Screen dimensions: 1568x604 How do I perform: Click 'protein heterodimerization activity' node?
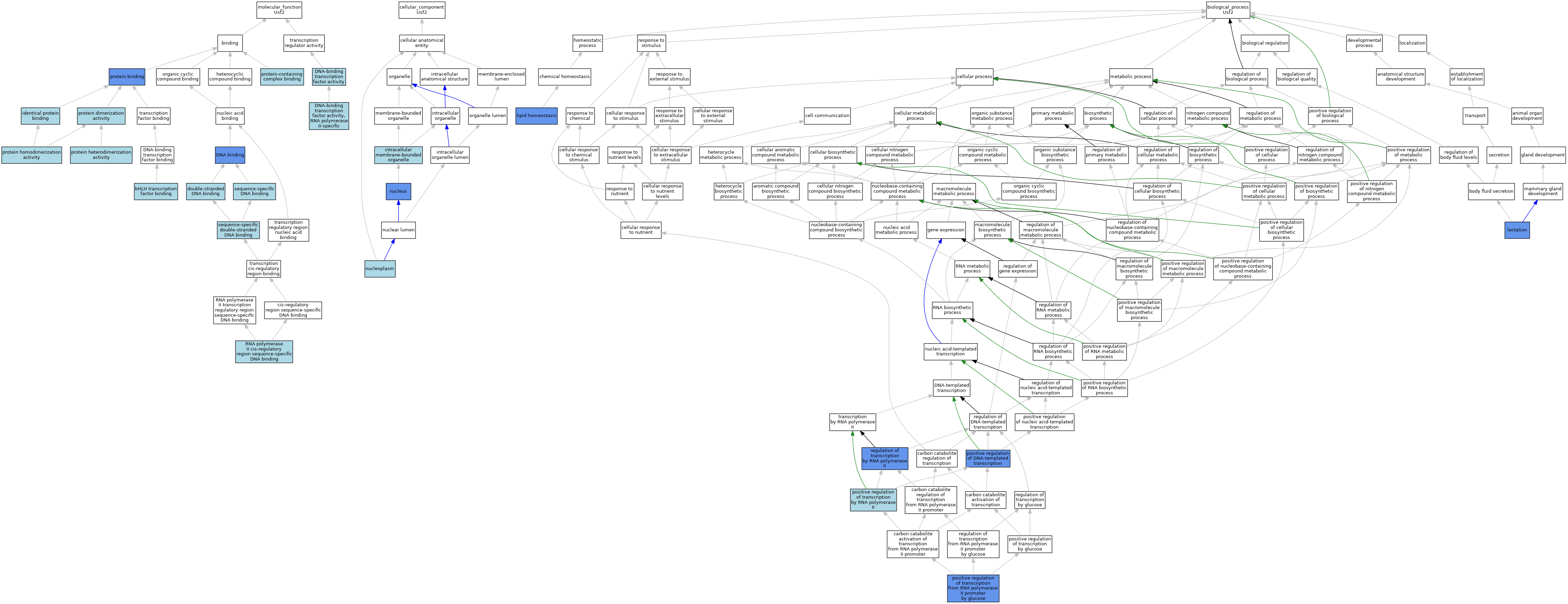pos(101,155)
